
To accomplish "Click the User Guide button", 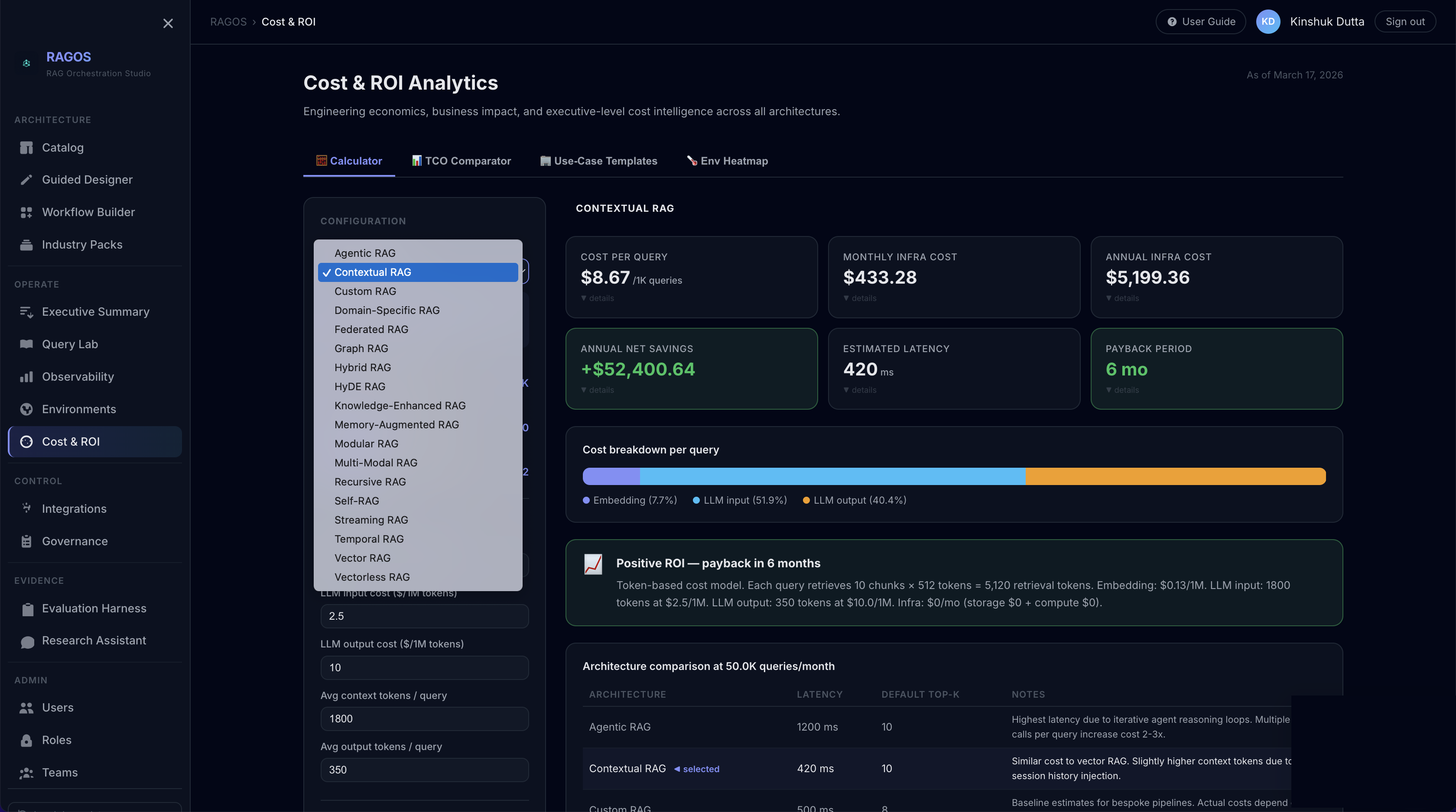I will tap(1200, 22).
